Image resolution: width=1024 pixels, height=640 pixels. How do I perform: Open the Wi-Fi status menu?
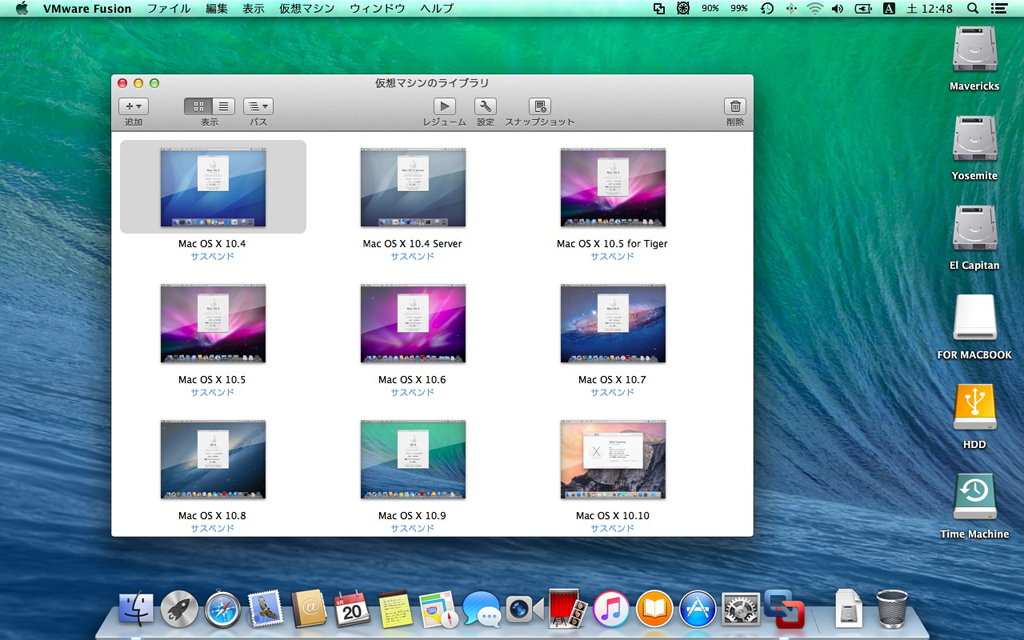click(x=814, y=8)
